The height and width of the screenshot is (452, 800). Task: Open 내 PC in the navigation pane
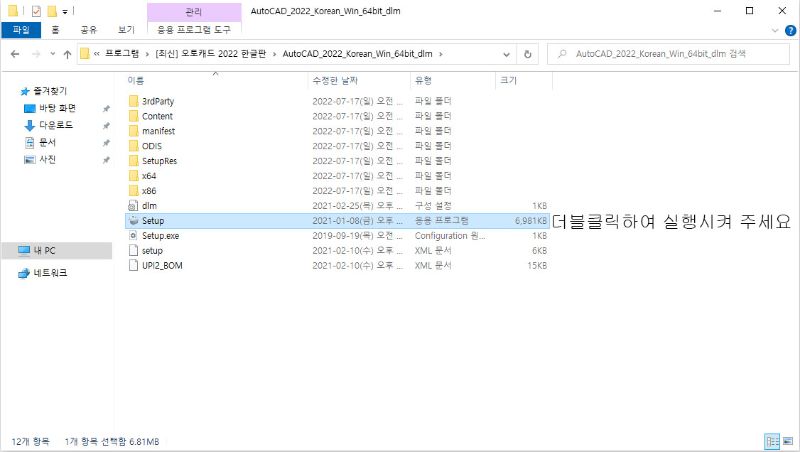tap(43, 249)
